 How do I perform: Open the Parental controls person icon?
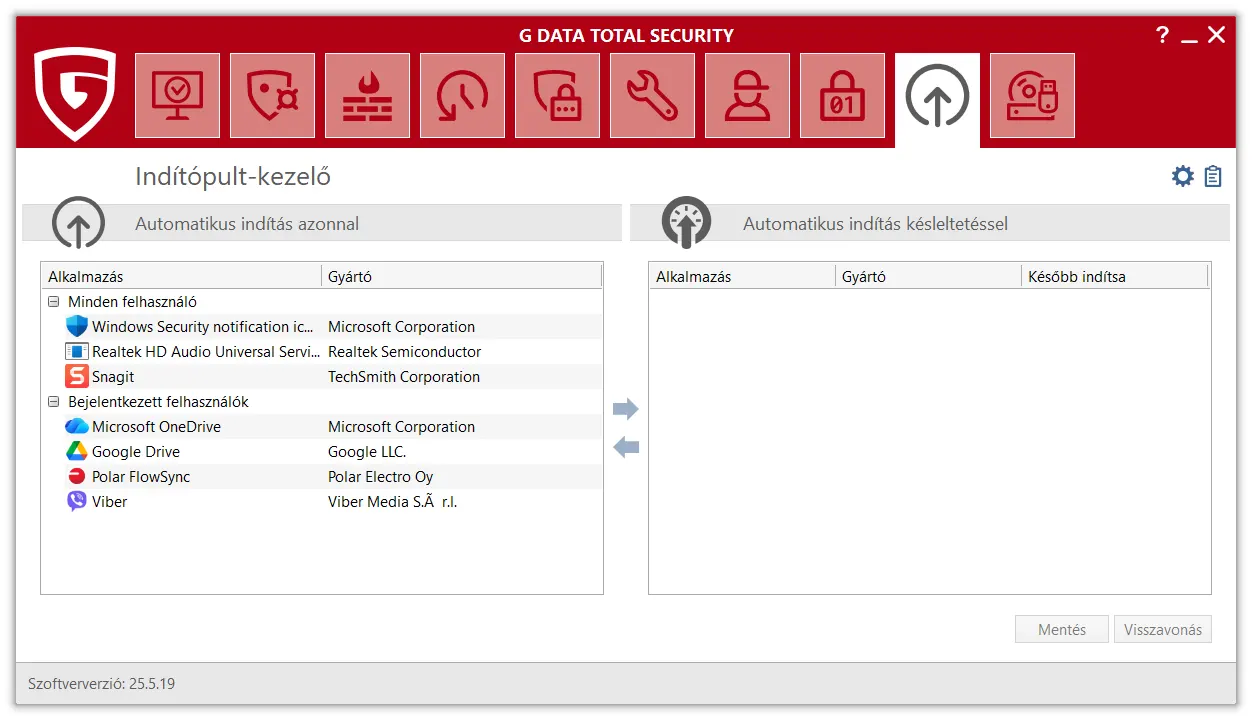(x=747, y=96)
